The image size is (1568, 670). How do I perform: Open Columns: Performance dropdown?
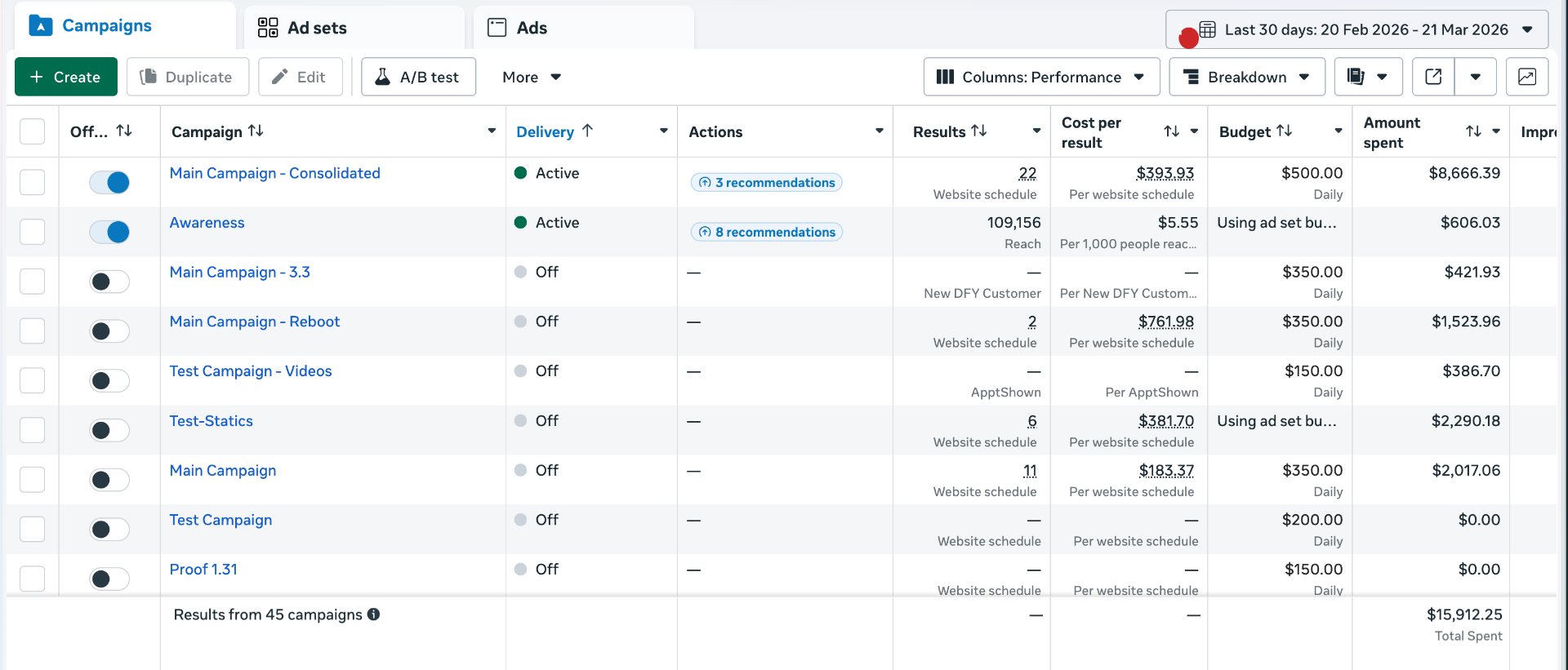pos(1042,77)
